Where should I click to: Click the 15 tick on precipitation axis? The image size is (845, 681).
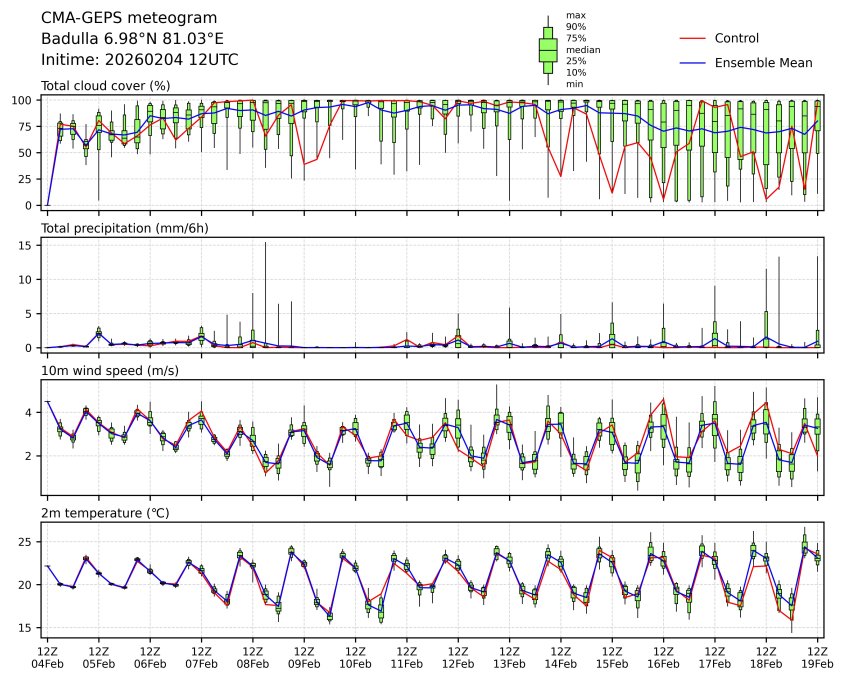[x=28, y=244]
